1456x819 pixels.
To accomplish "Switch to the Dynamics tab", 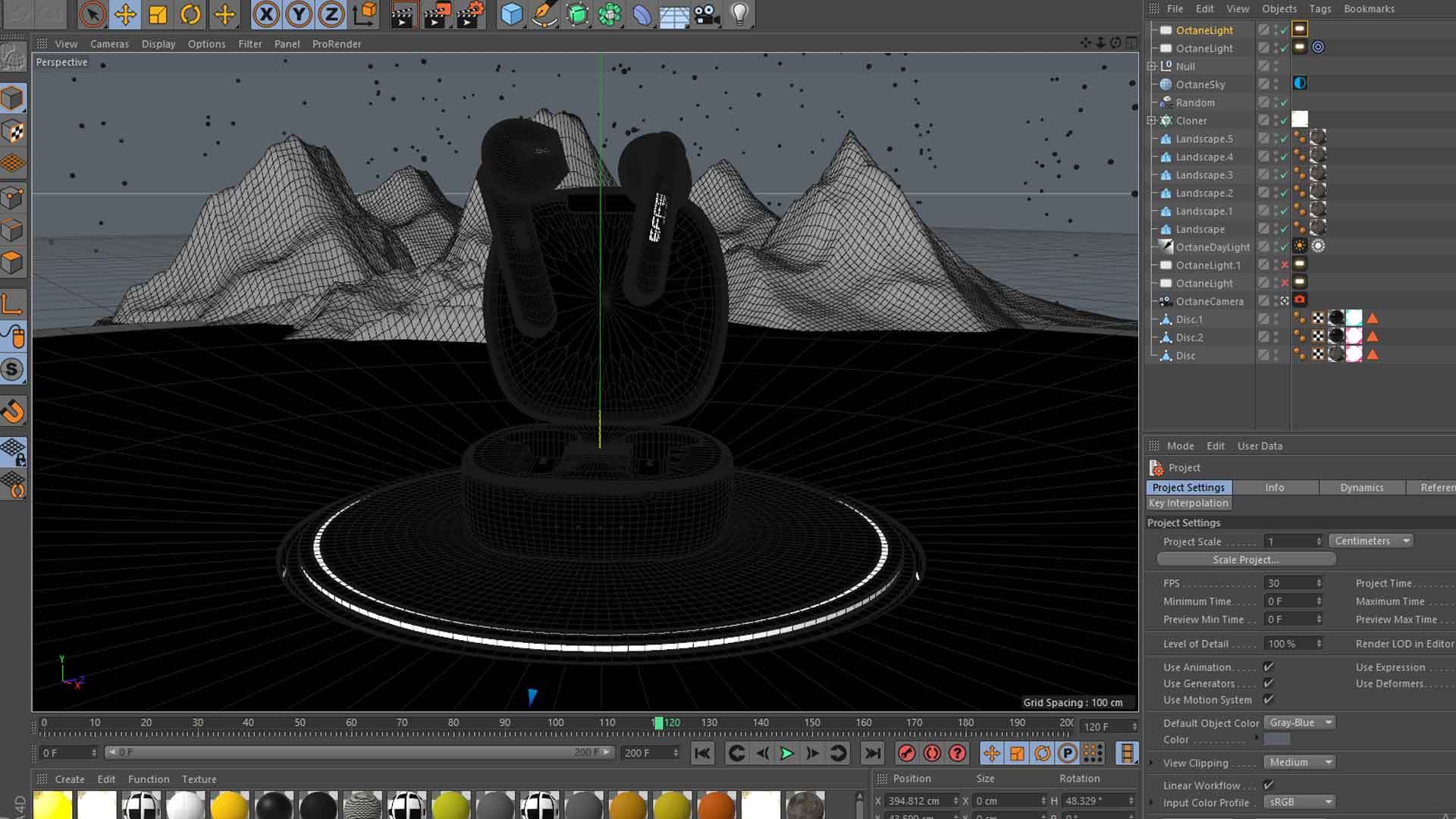I will point(1361,488).
